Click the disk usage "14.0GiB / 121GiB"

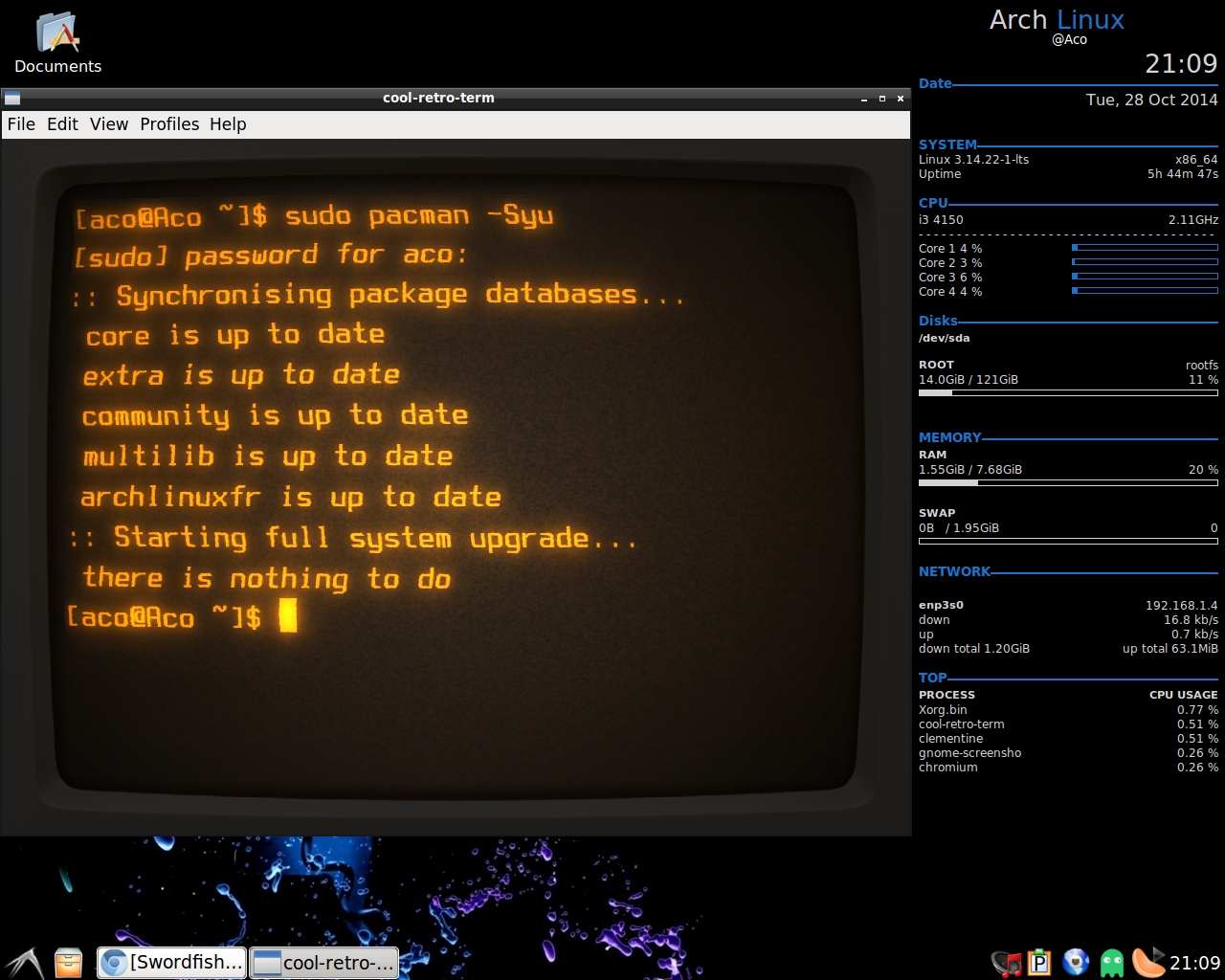(969, 380)
